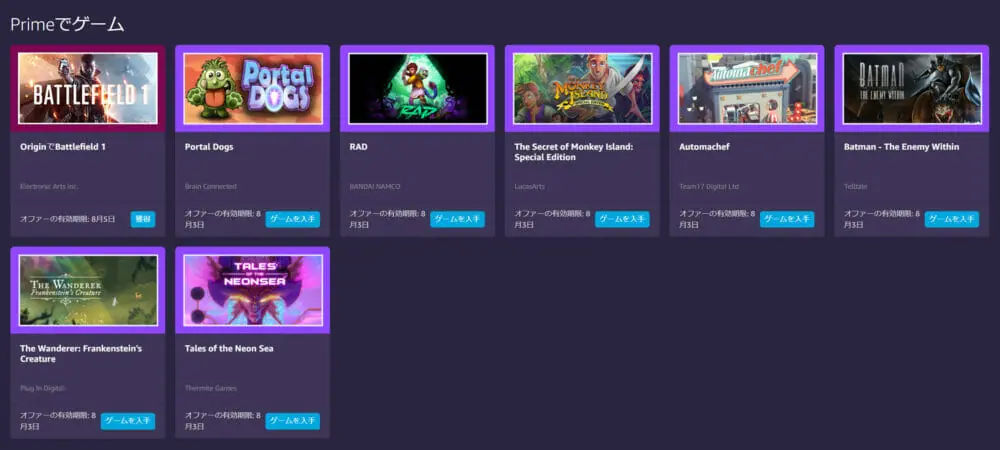Screen dimensions: 1000x450
Task: Click The Wanderer Frankenstein's Creature artwork
Action: click(x=88, y=291)
